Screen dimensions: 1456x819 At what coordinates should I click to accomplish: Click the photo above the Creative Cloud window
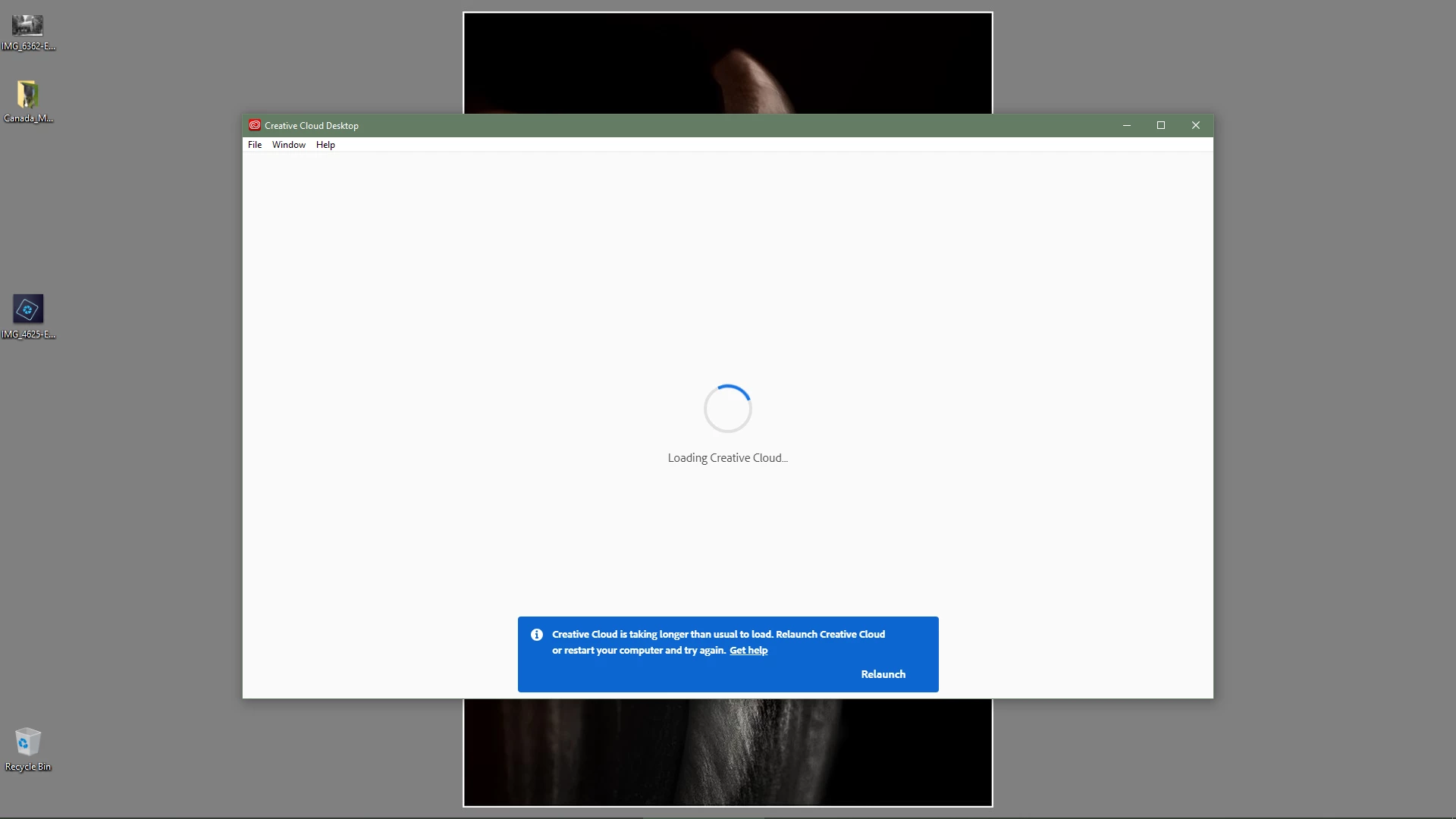[x=727, y=63]
